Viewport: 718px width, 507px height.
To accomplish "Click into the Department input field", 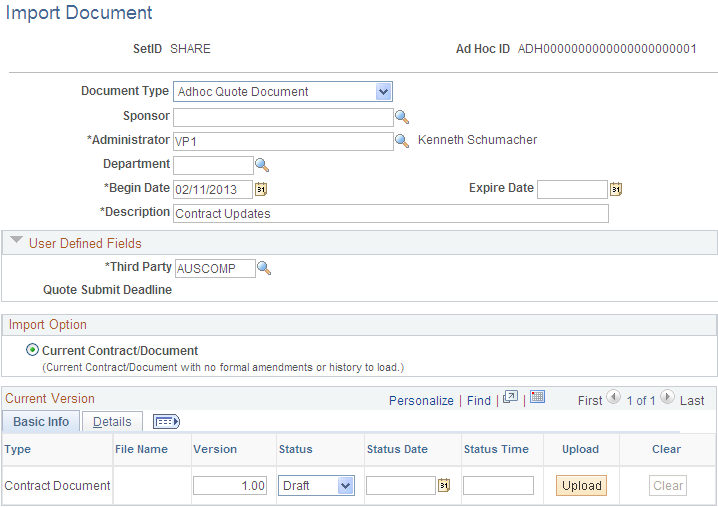I will pyautogui.click(x=213, y=165).
